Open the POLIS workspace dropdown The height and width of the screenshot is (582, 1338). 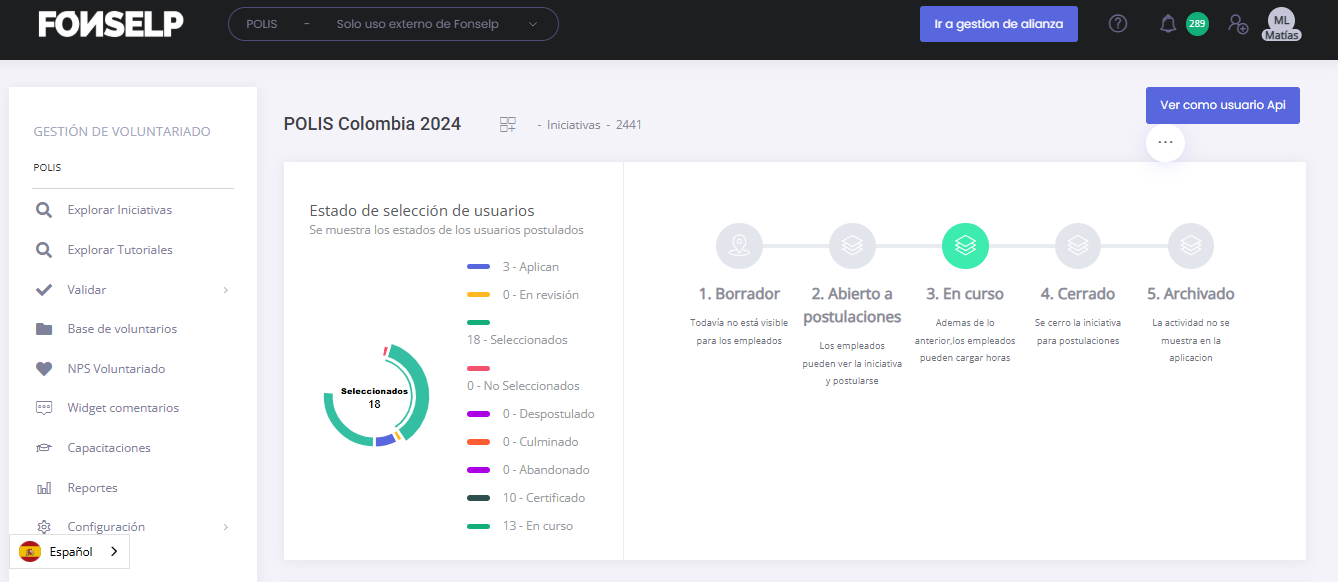[x=393, y=23]
